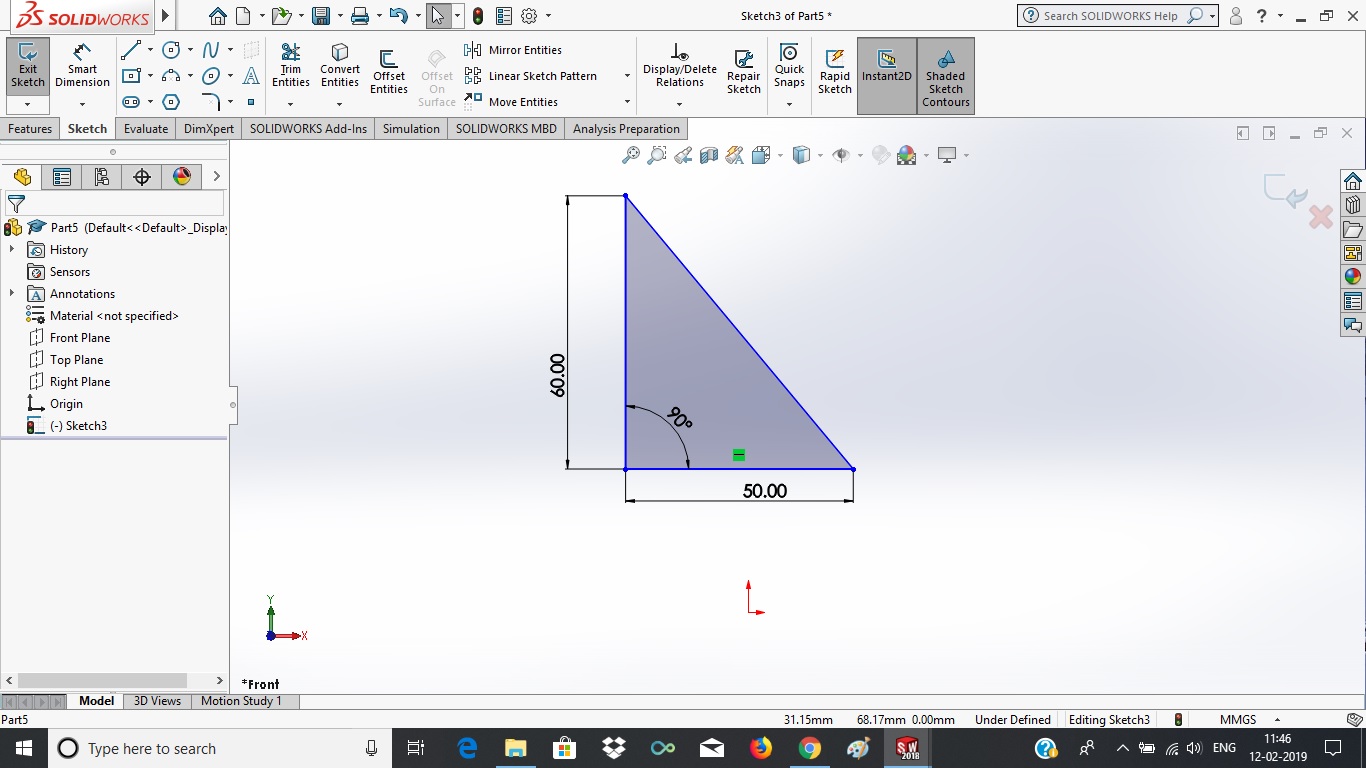Image resolution: width=1366 pixels, height=772 pixels.
Task: Pick the Line sketch tool
Action: pos(130,50)
